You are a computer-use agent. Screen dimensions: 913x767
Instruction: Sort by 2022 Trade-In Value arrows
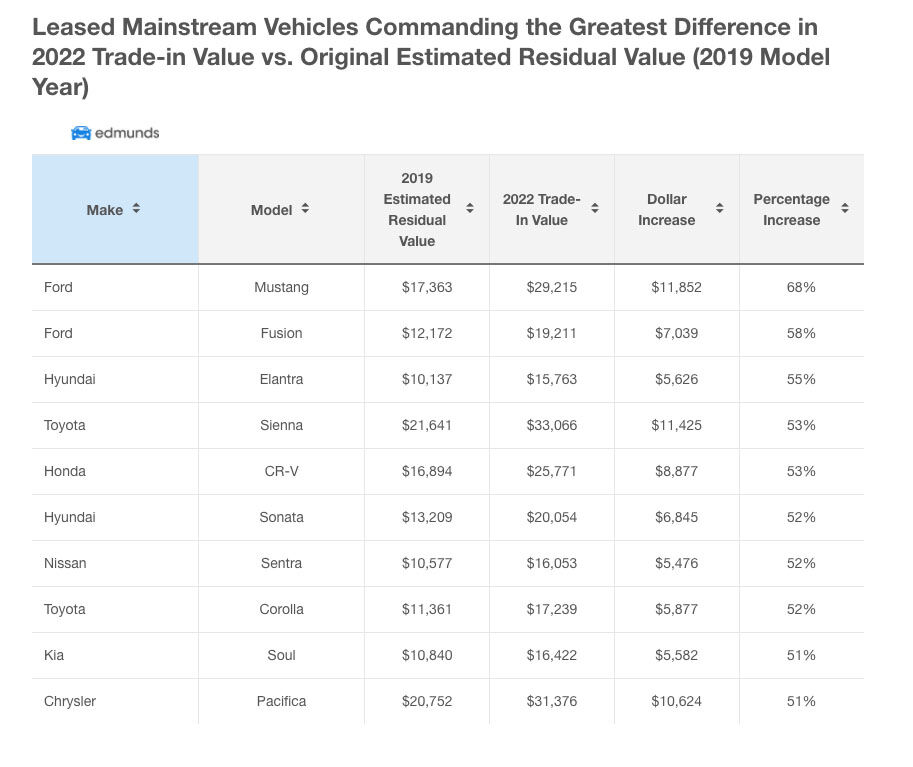coord(595,209)
